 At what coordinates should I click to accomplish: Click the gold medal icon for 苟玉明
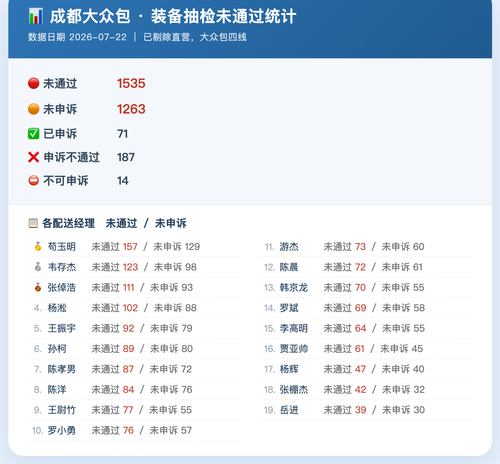point(38,247)
